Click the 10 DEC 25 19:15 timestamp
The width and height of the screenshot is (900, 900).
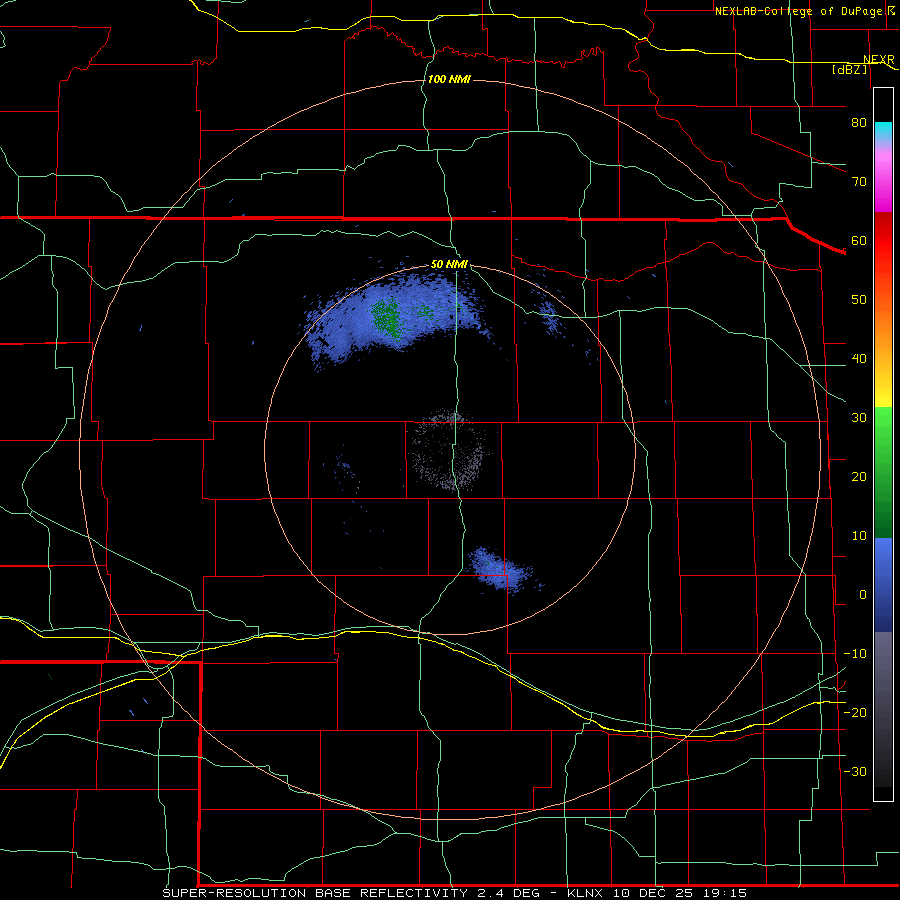point(680,893)
